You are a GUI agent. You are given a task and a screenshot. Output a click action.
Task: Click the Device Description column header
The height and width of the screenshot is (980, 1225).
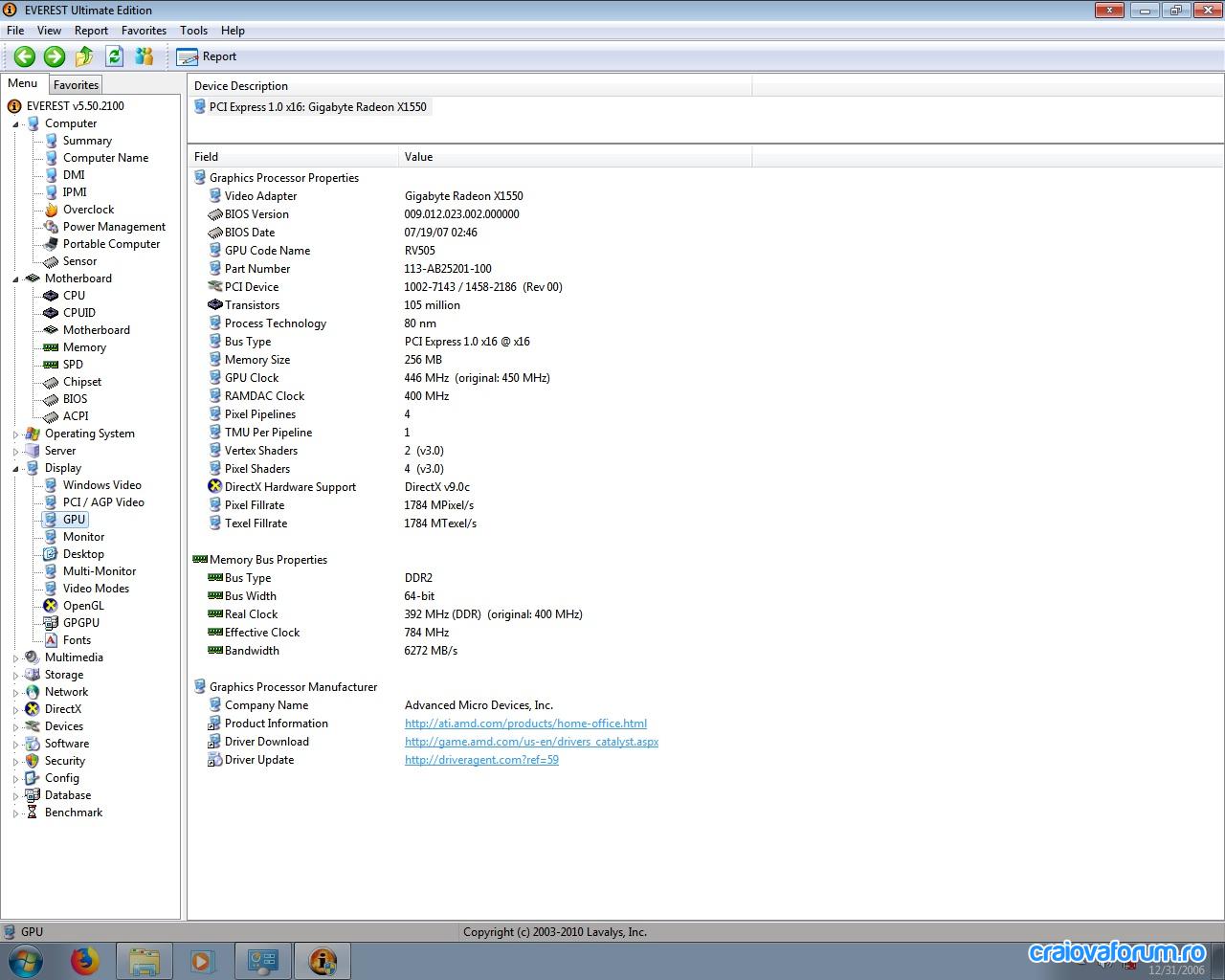point(470,86)
